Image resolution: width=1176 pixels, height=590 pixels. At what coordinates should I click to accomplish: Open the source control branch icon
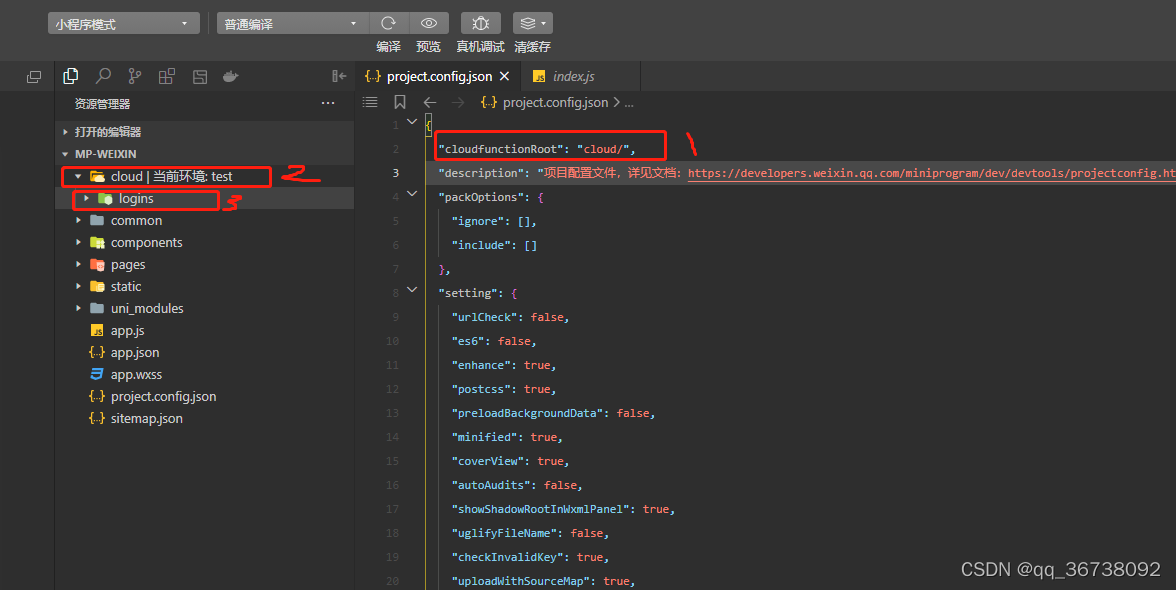tap(134, 76)
